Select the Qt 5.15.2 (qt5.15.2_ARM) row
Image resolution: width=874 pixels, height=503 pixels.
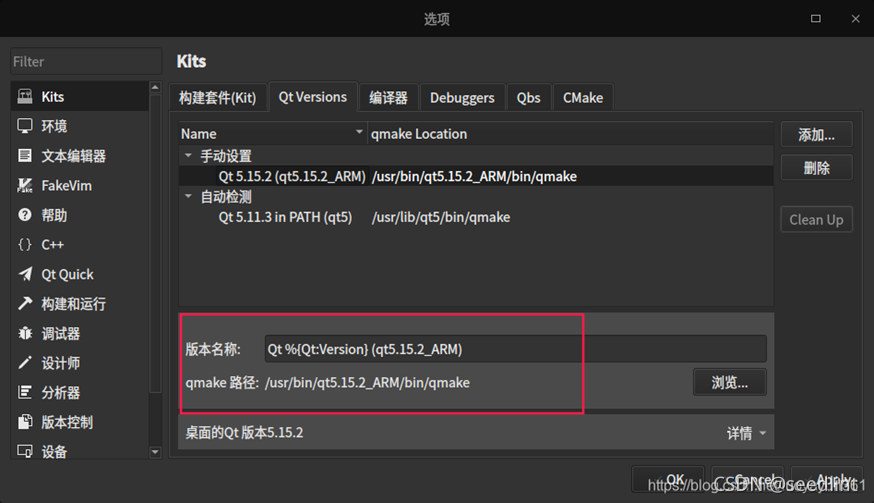(x=476, y=176)
